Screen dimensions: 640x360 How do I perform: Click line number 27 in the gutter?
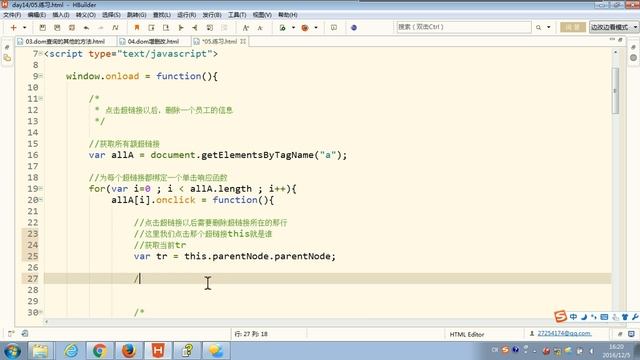[x=32, y=279]
